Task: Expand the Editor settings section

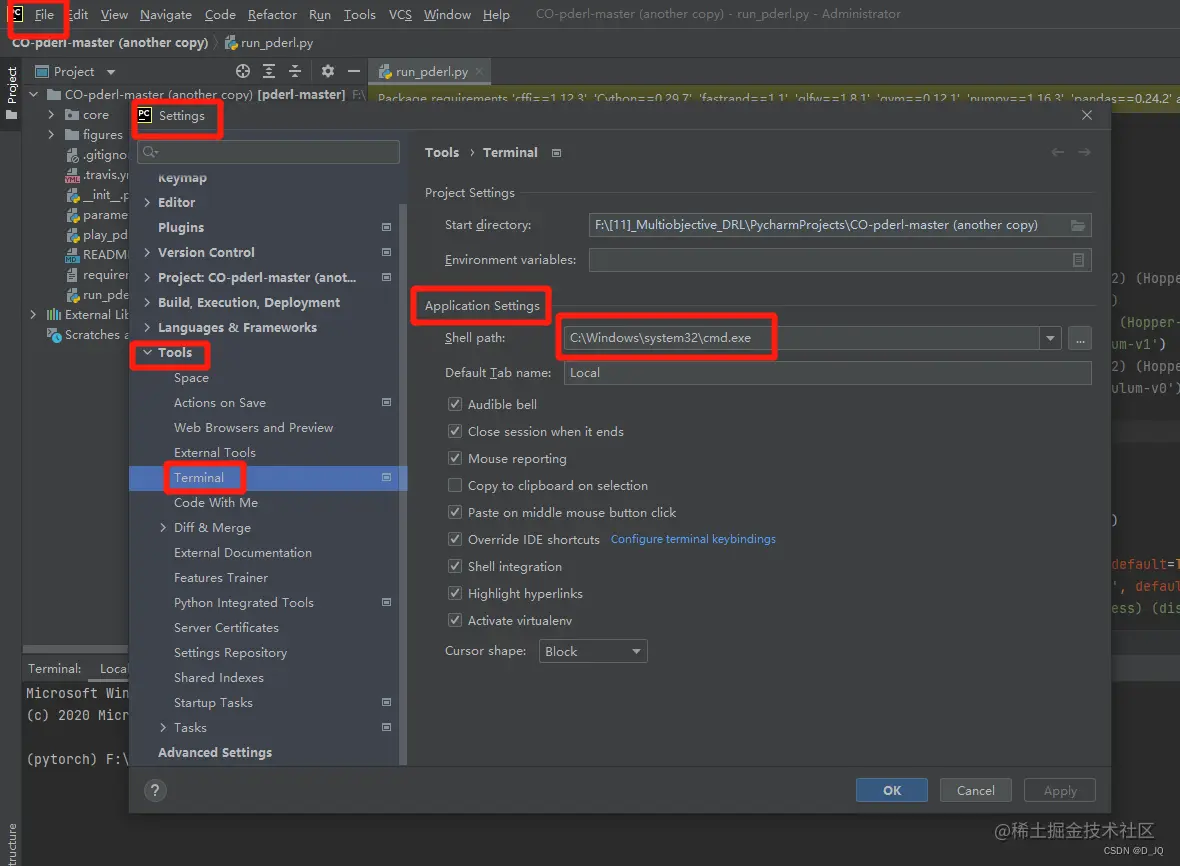Action: (148, 202)
